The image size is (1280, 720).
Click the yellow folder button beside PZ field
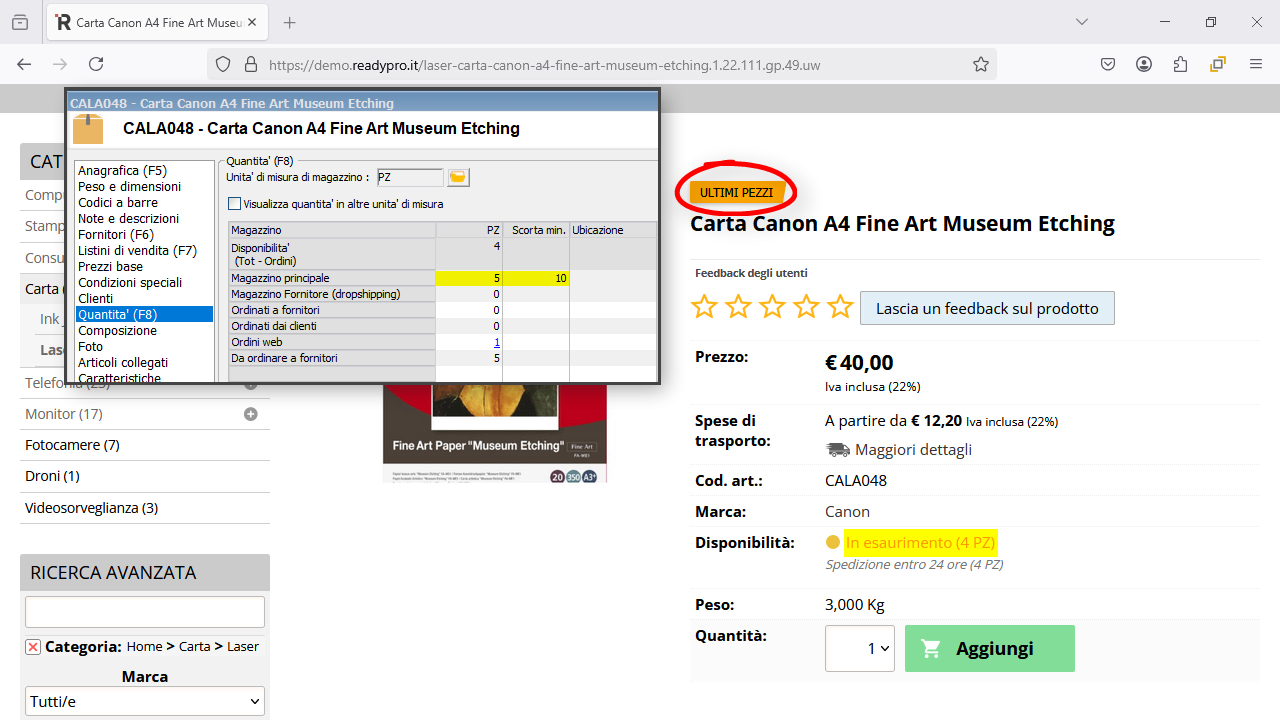coord(458,177)
